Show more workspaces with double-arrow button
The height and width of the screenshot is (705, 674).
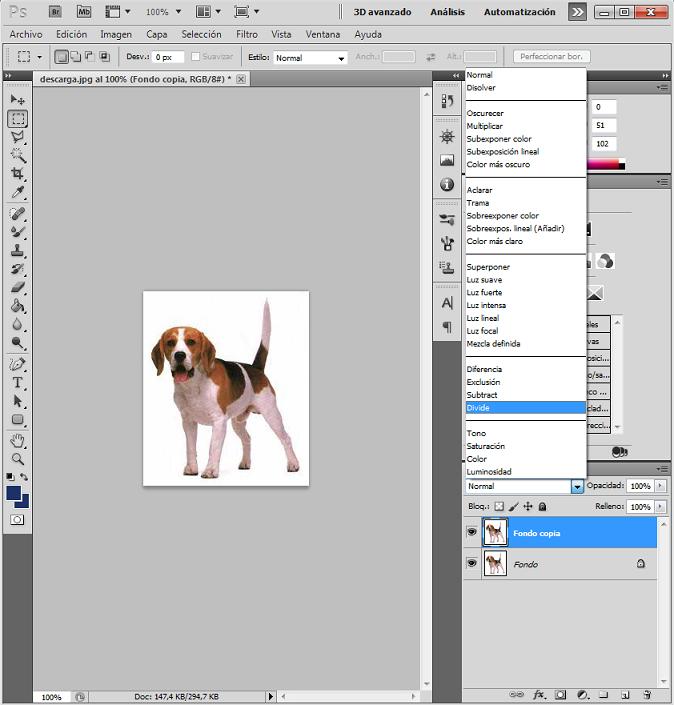pos(577,12)
